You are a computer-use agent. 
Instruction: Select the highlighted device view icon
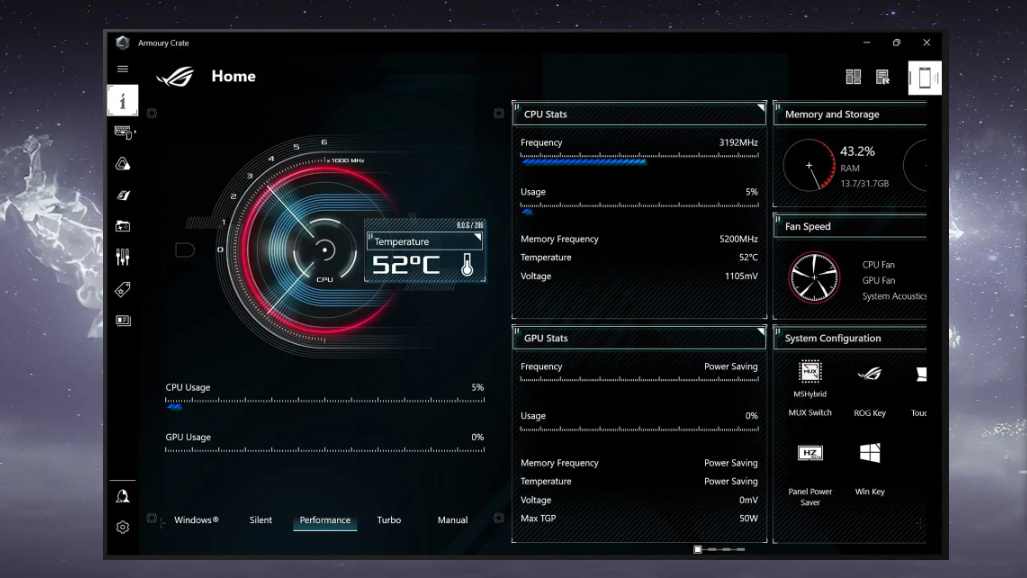click(x=925, y=78)
